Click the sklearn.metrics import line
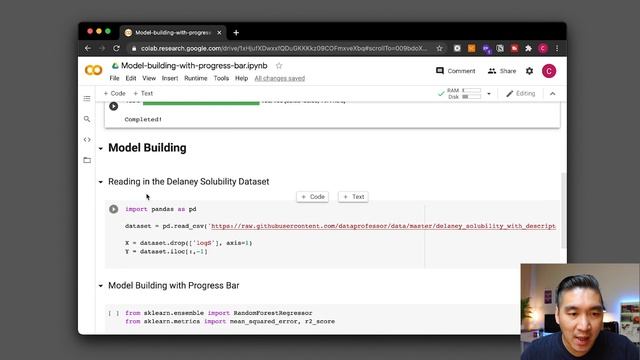The image size is (640, 360). coord(230,322)
